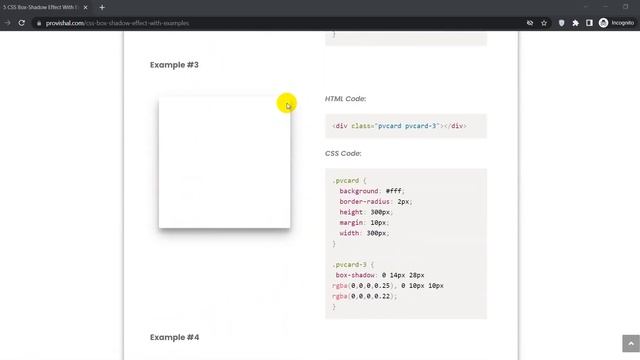Go forward with the forward arrow

[7, 23]
